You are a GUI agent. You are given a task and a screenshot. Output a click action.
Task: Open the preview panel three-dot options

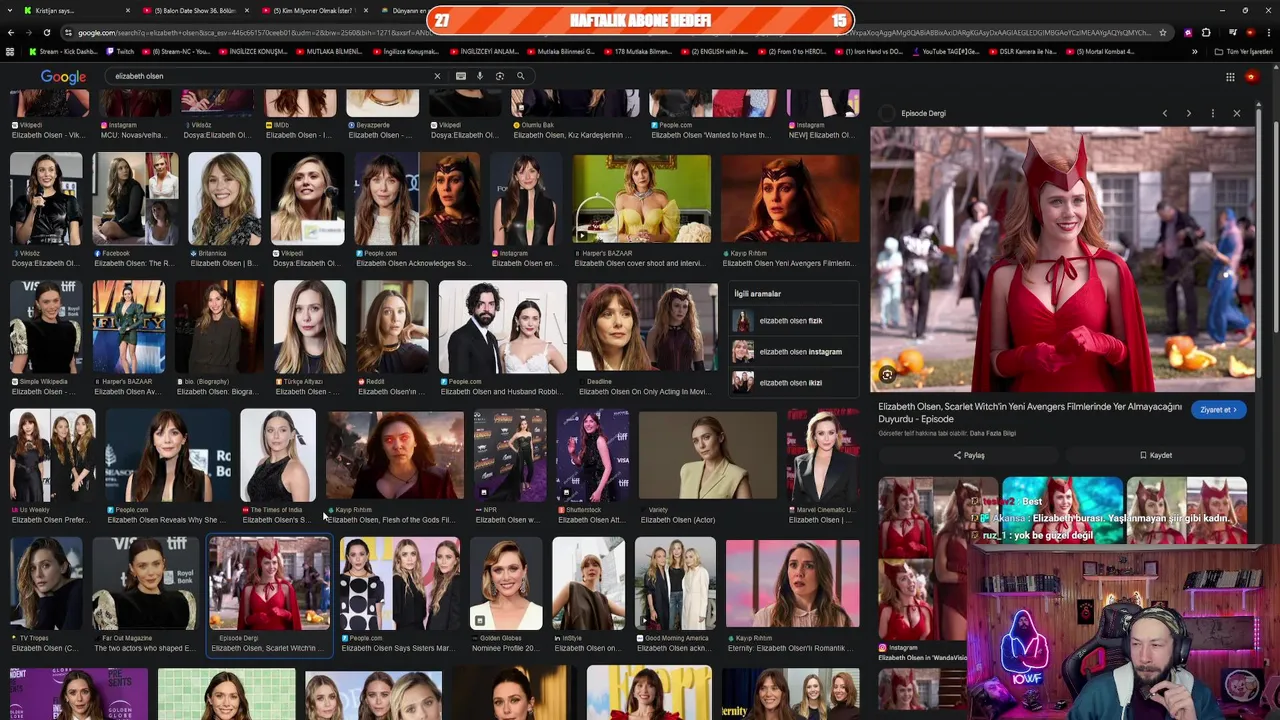tap(1212, 113)
